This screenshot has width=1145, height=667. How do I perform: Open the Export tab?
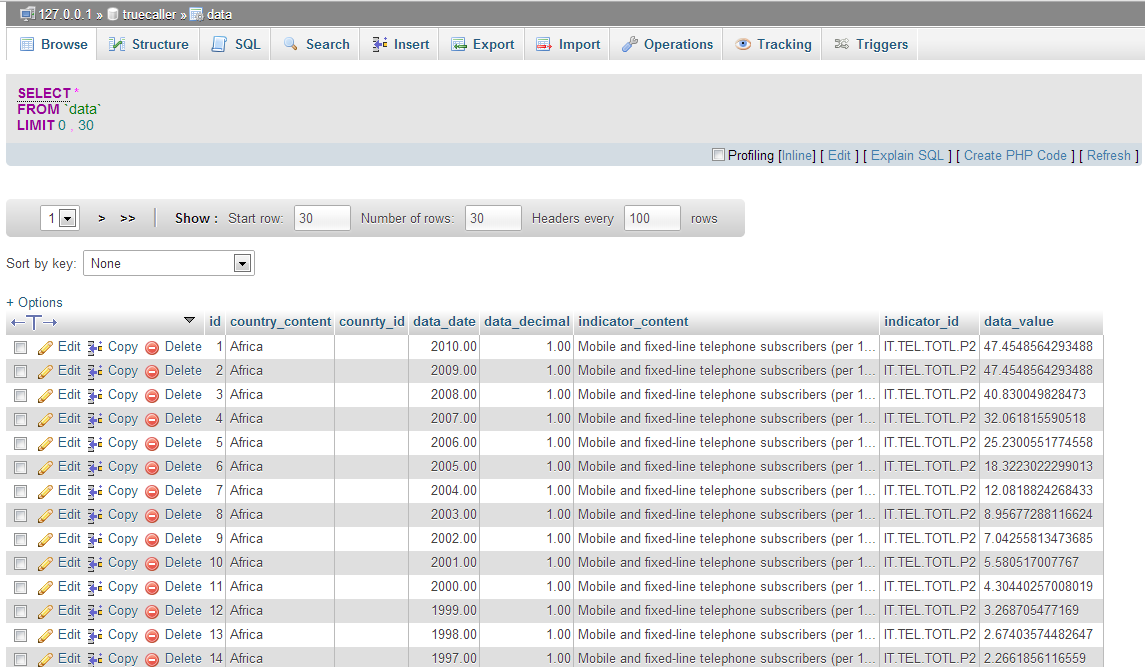coord(482,45)
